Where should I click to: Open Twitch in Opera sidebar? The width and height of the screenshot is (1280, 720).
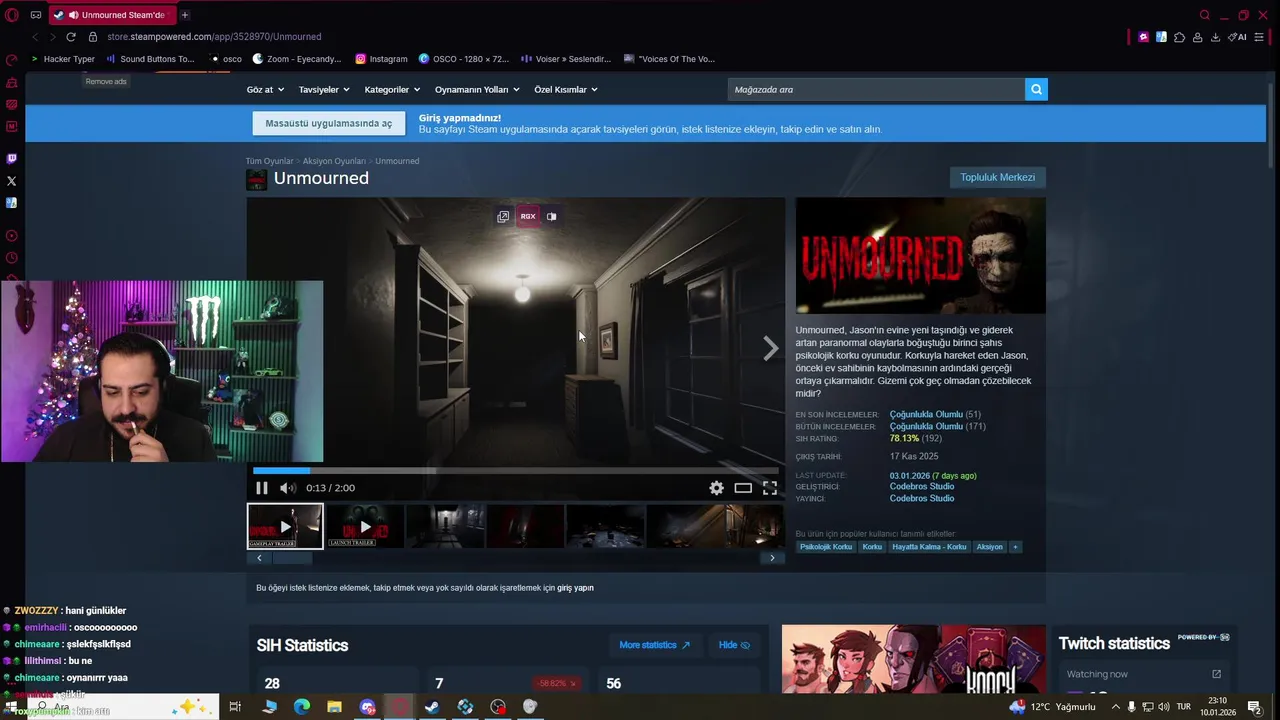[12, 158]
